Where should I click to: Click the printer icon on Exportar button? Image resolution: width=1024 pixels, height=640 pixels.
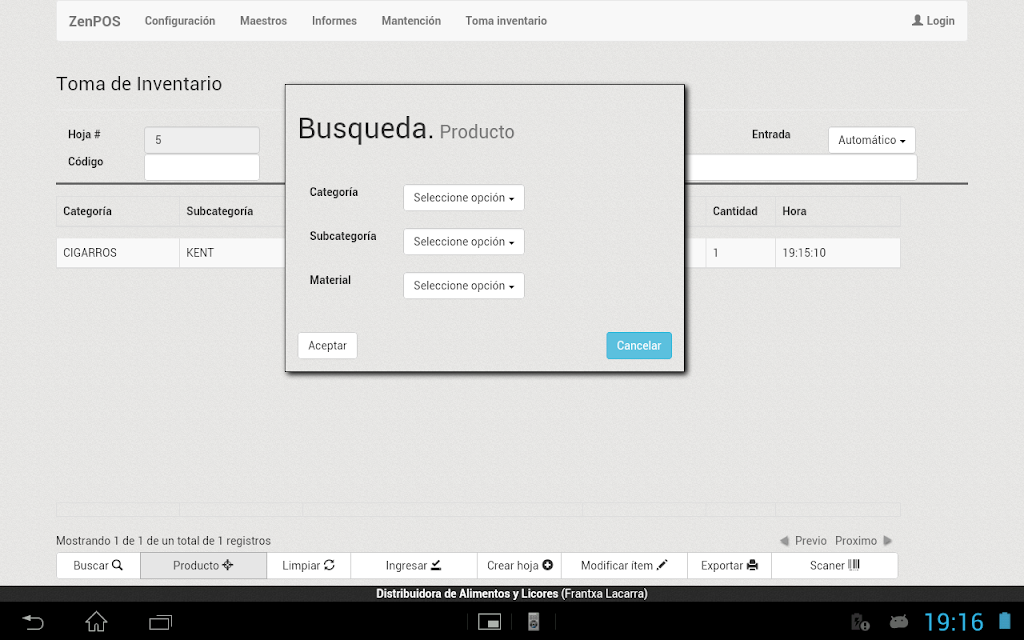752,565
